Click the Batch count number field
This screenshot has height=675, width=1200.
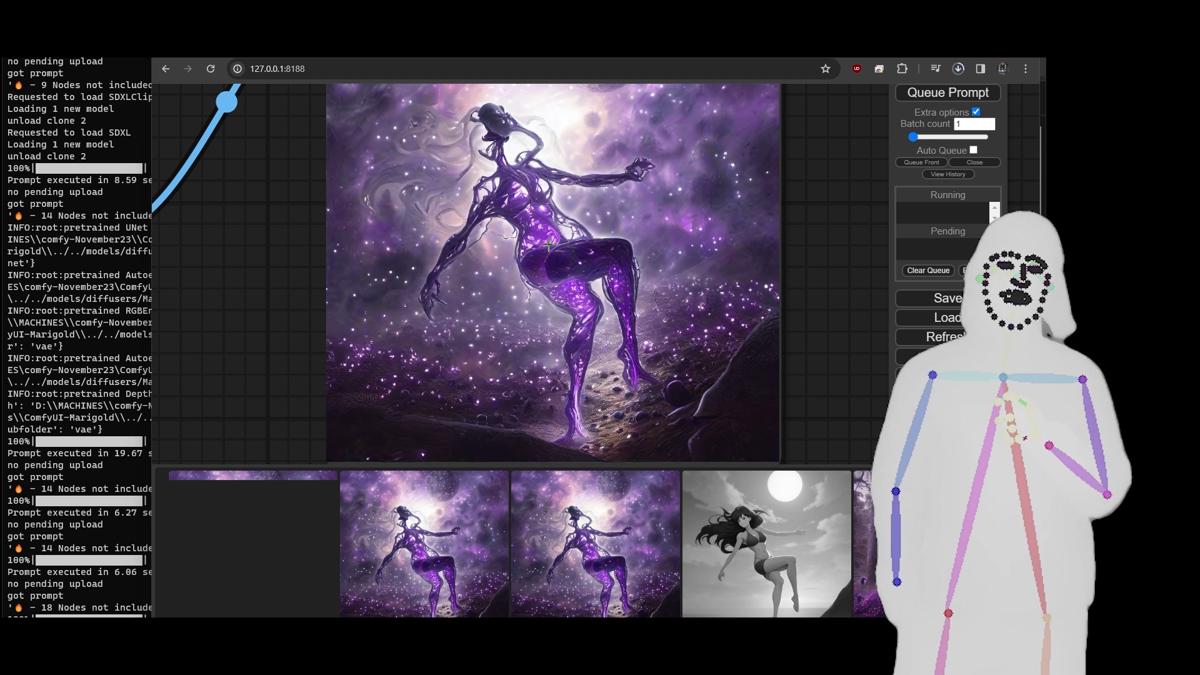coord(973,124)
